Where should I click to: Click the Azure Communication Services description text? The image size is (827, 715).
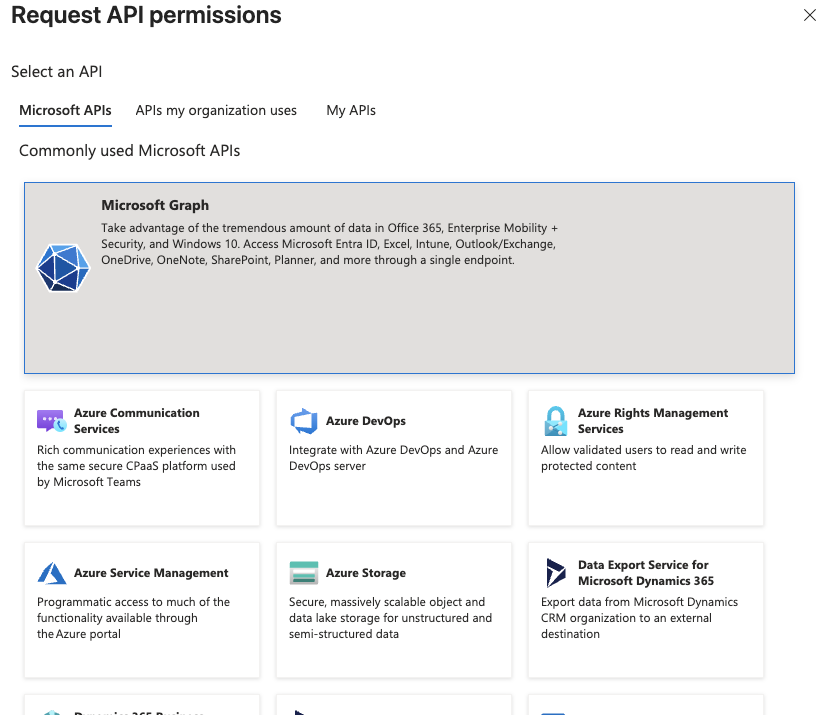click(136, 466)
